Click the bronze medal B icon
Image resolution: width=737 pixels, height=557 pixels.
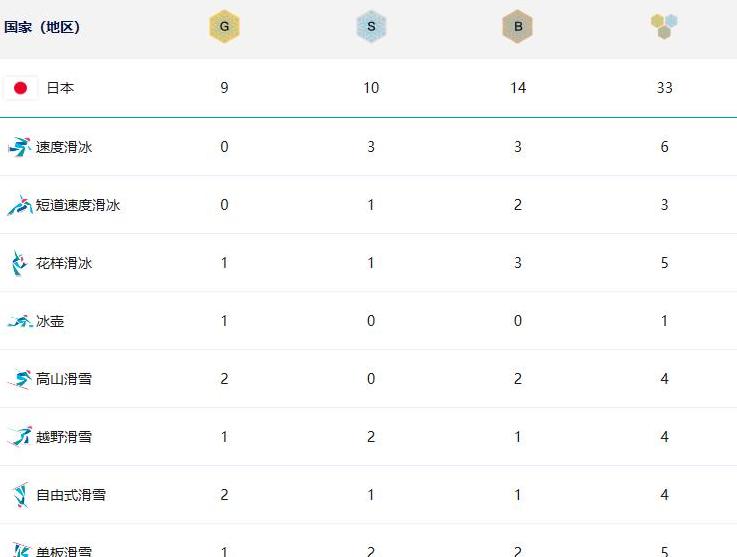517,26
